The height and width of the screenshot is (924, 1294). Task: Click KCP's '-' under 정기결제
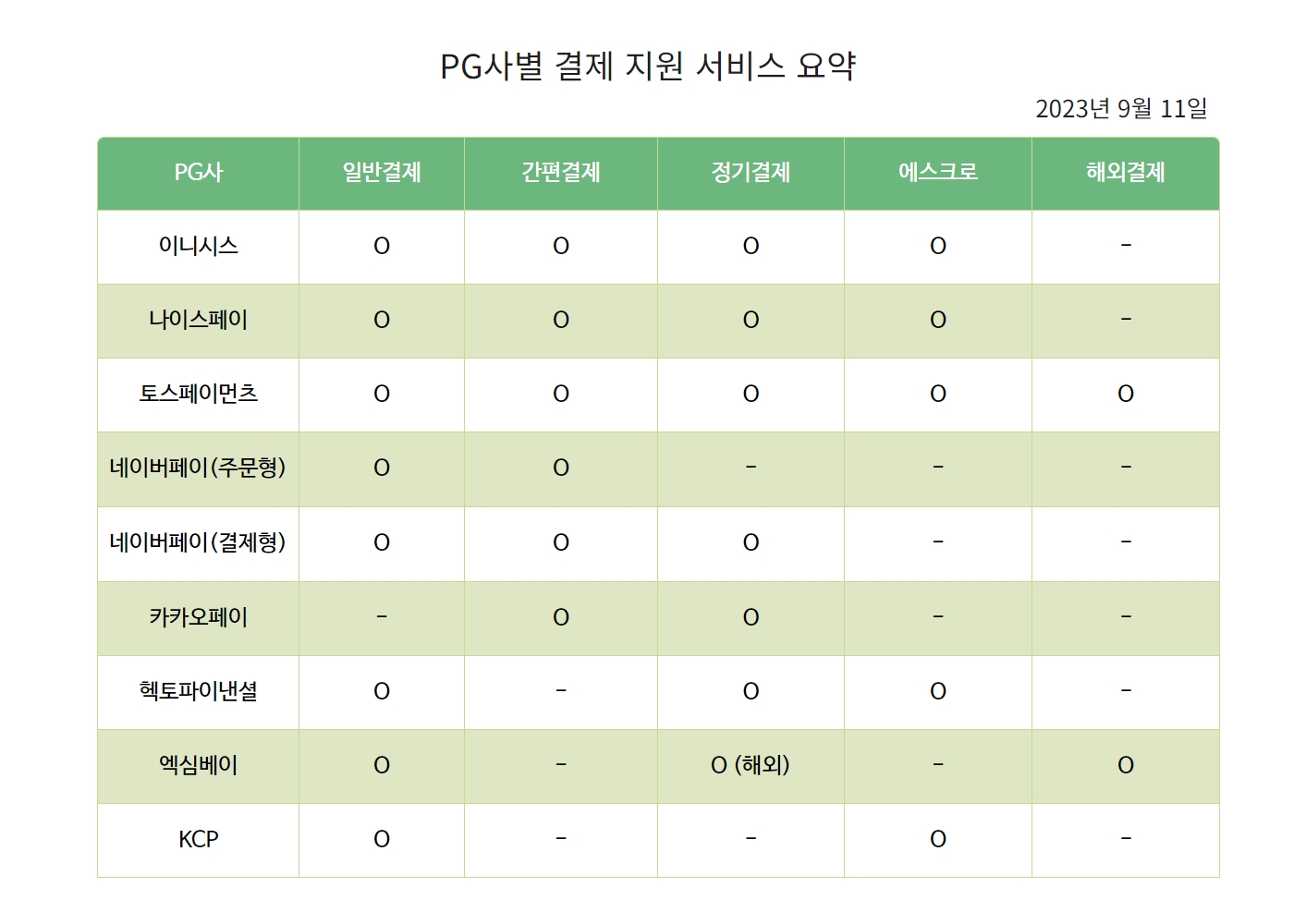751,839
